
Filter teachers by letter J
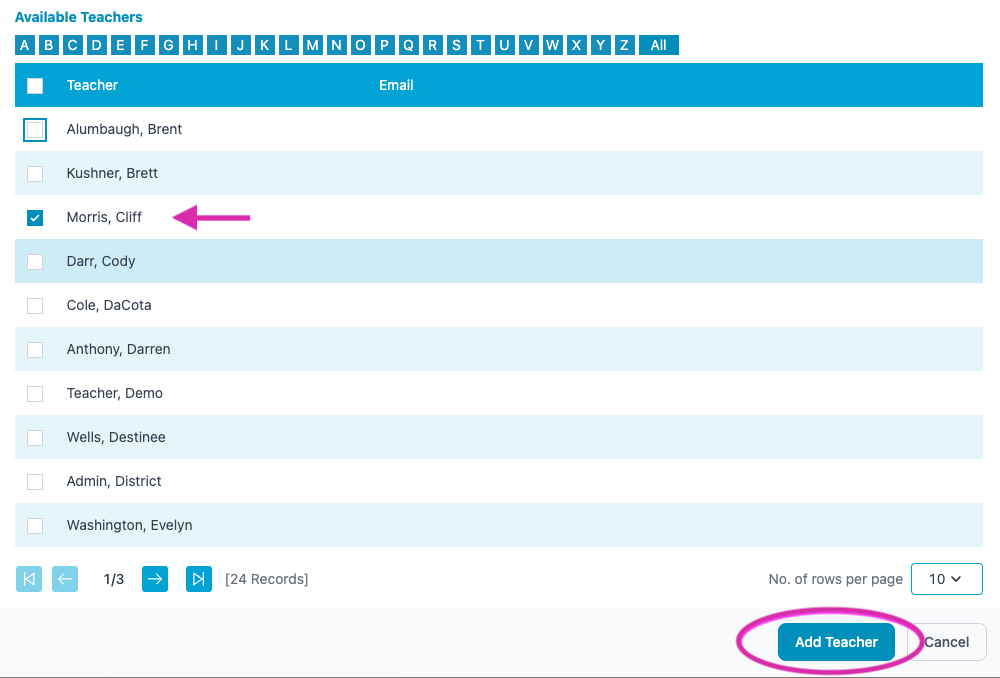coord(240,45)
